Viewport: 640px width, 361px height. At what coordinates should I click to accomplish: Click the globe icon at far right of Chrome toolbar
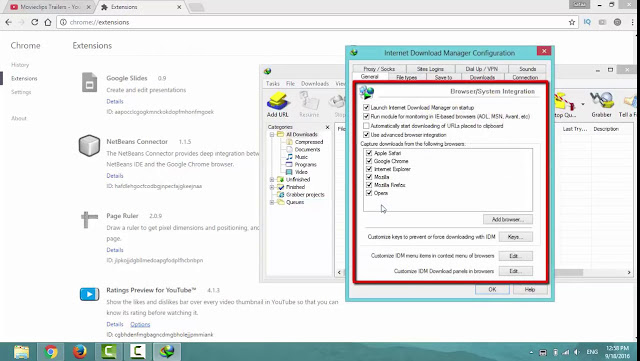click(x=618, y=22)
